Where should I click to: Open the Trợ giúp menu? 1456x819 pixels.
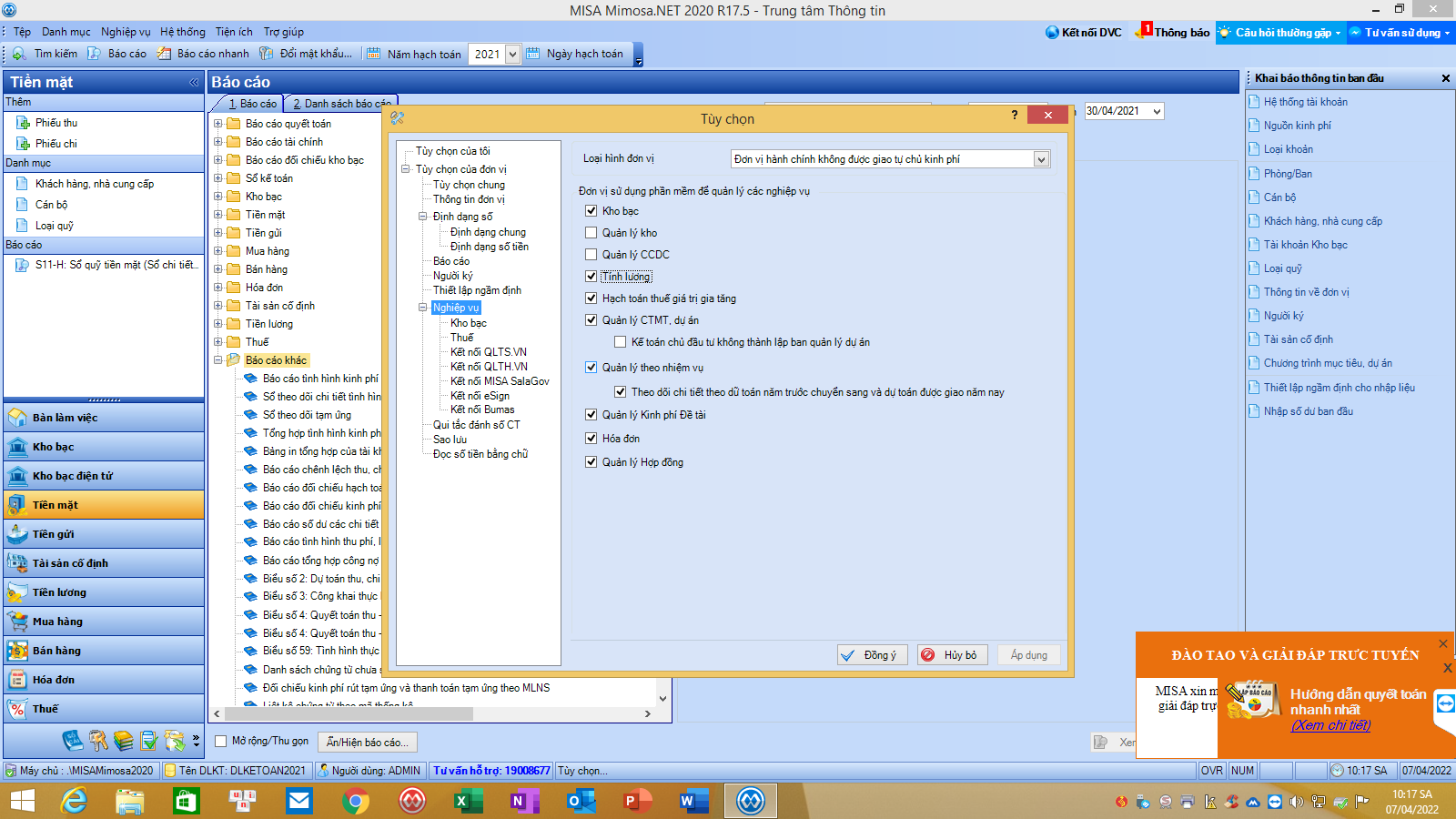click(x=284, y=32)
